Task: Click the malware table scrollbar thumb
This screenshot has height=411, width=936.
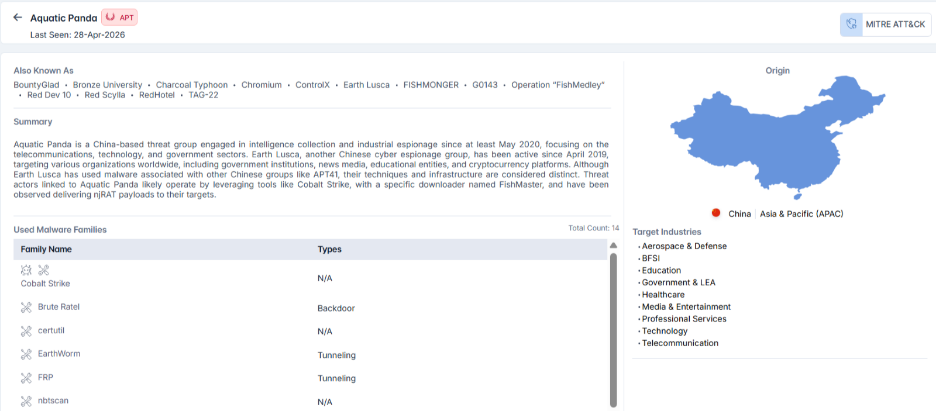Action: click(613, 329)
